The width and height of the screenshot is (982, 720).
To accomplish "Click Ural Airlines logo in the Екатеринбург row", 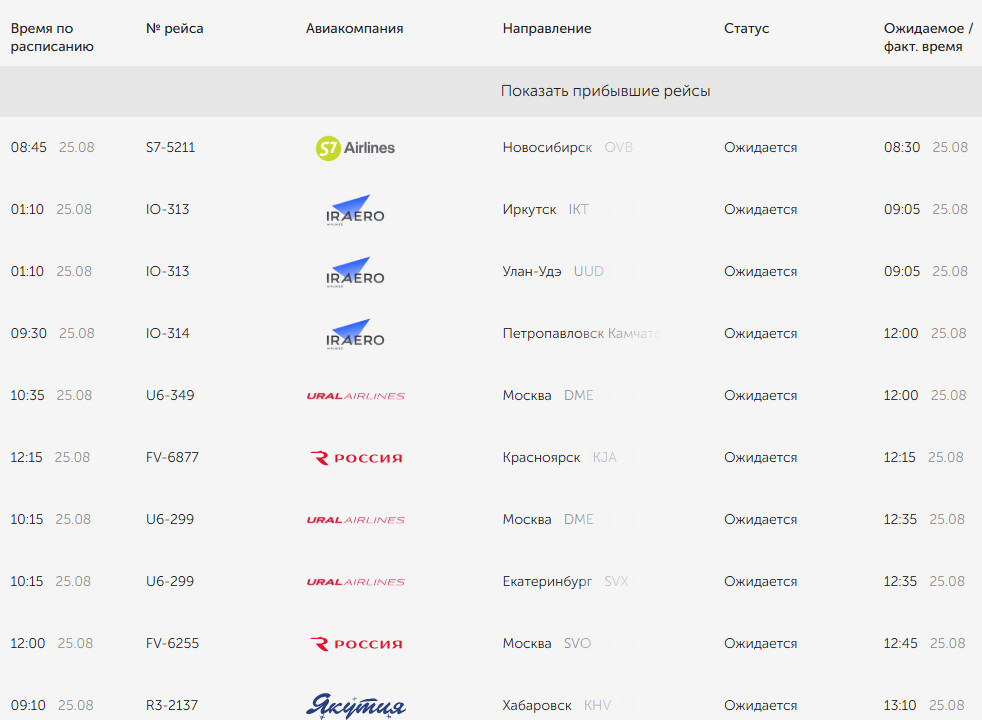I will 355,582.
